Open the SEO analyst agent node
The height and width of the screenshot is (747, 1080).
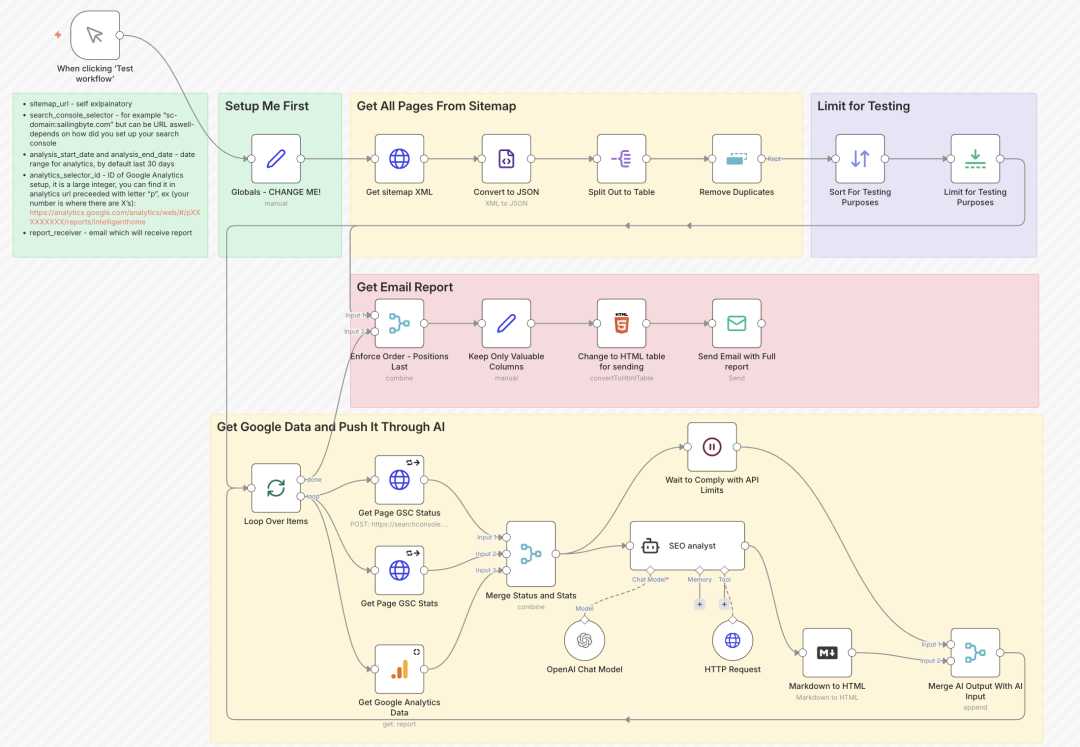[687, 546]
